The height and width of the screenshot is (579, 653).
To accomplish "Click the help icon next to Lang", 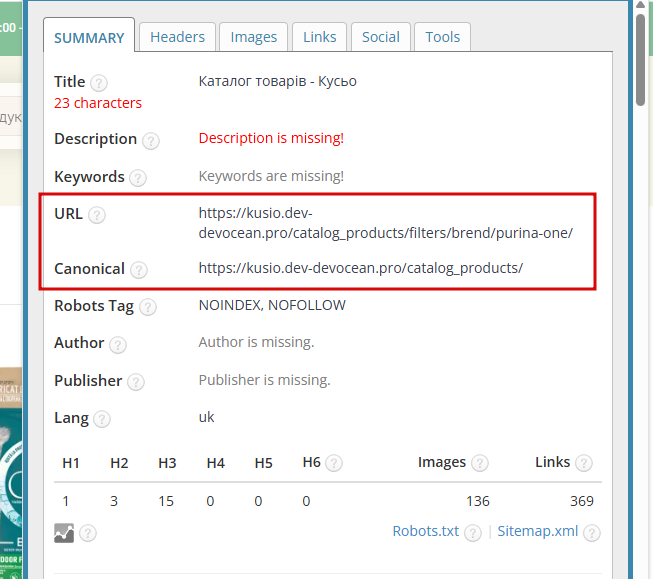I will click(x=102, y=420).
